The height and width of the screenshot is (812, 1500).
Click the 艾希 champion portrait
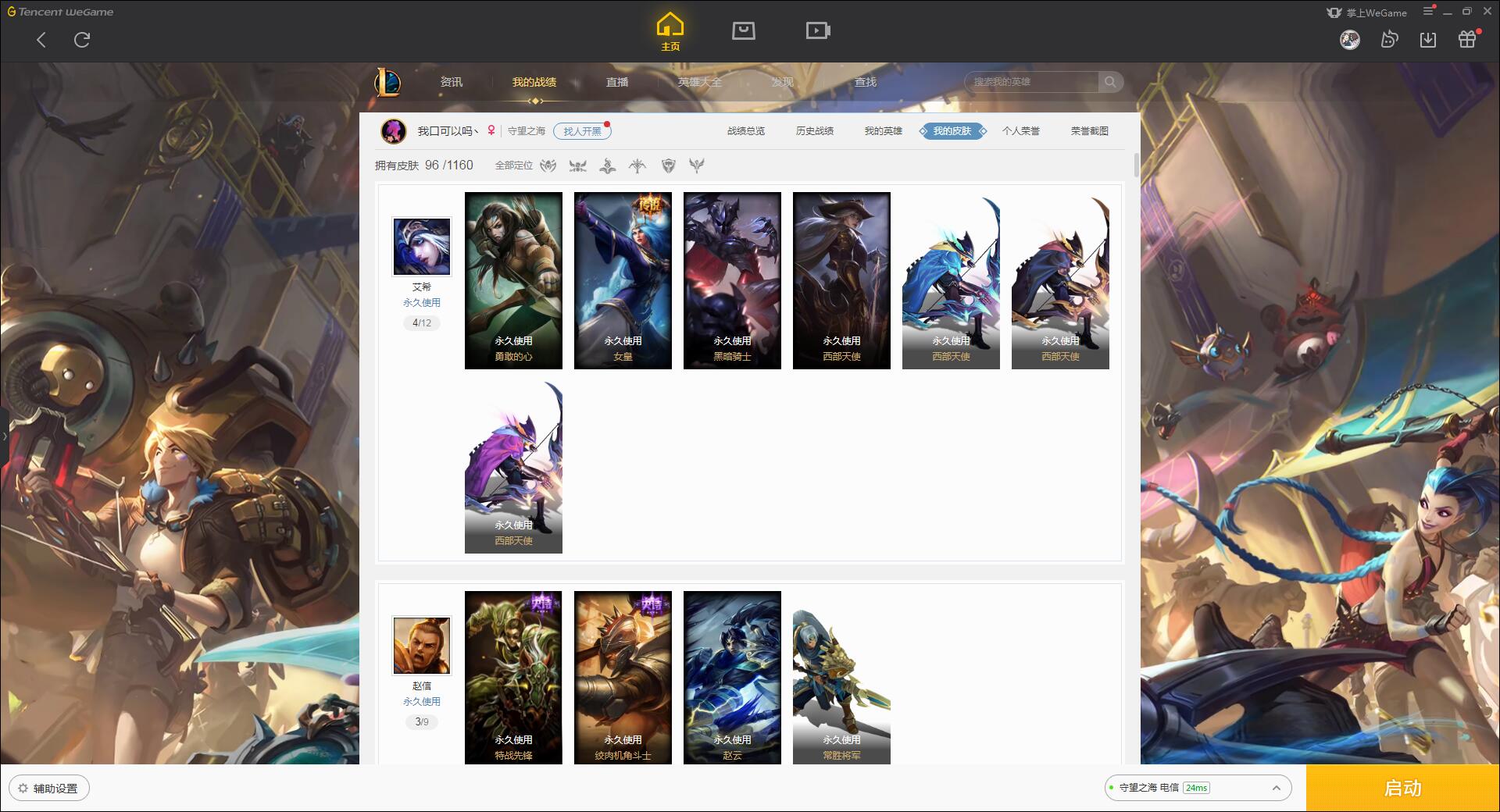pyautogui.click(x=422, y=247)
